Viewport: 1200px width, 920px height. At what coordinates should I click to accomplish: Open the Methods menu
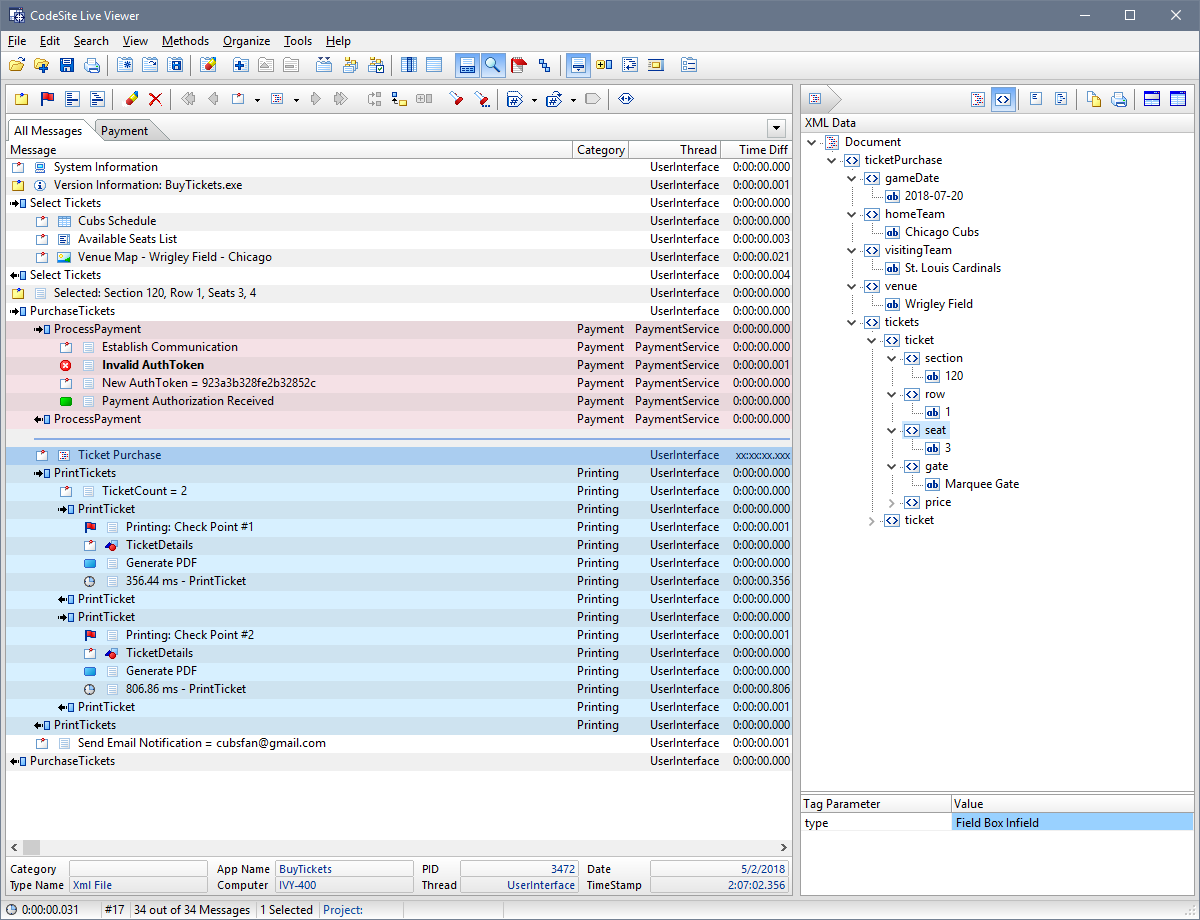[185, 41]
